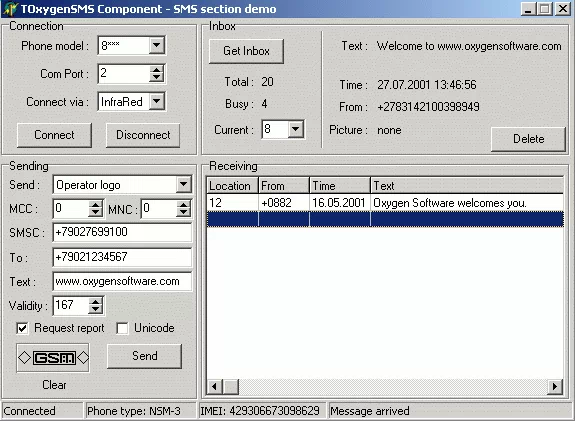Click the inbox time 27.07.2001 13:46:56

(x=426, y=85)
